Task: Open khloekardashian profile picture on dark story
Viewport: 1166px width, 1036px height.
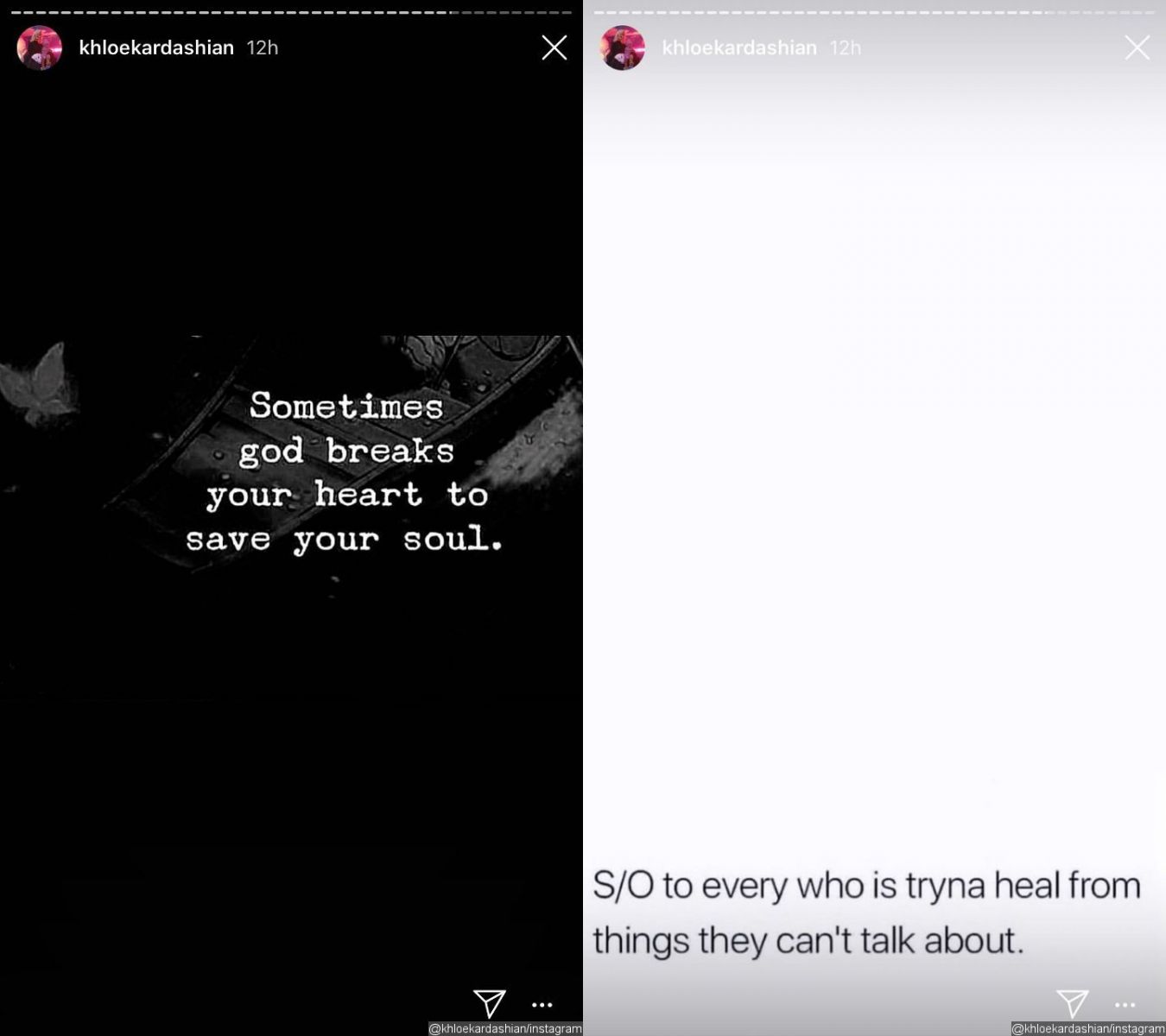Action: point(40,47)
